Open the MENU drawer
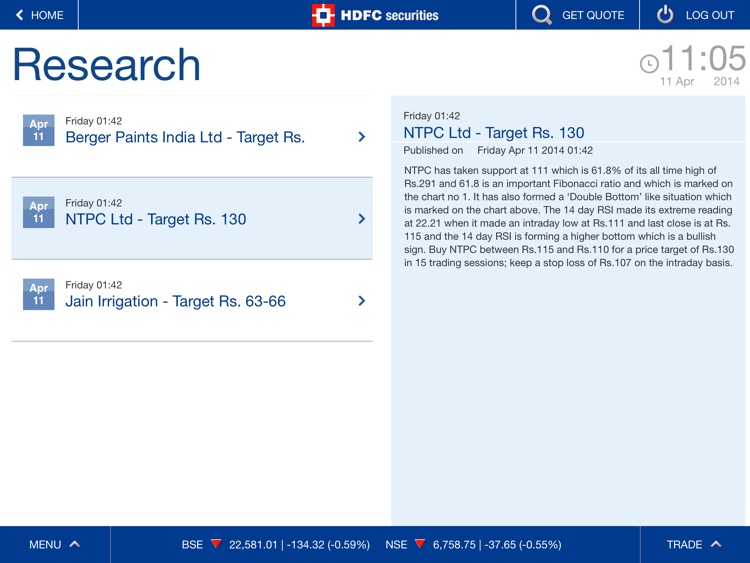Viewport: 750px width, 563px height. tap(55, 544)
